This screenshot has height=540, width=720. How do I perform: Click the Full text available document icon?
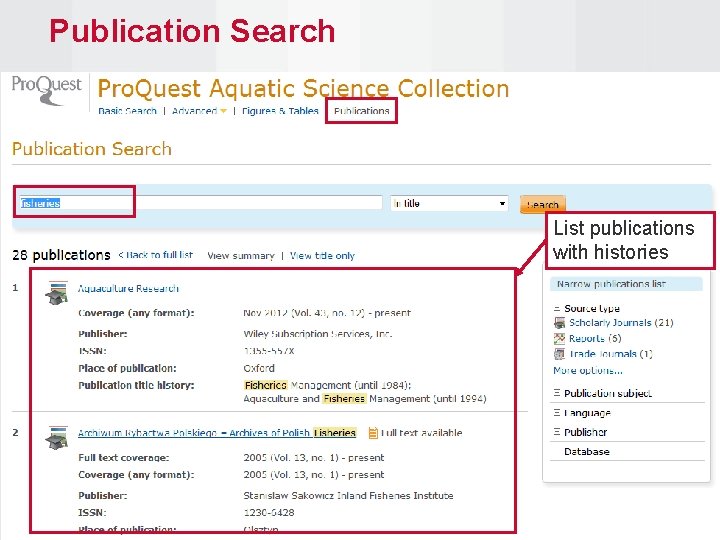(373, 433)
